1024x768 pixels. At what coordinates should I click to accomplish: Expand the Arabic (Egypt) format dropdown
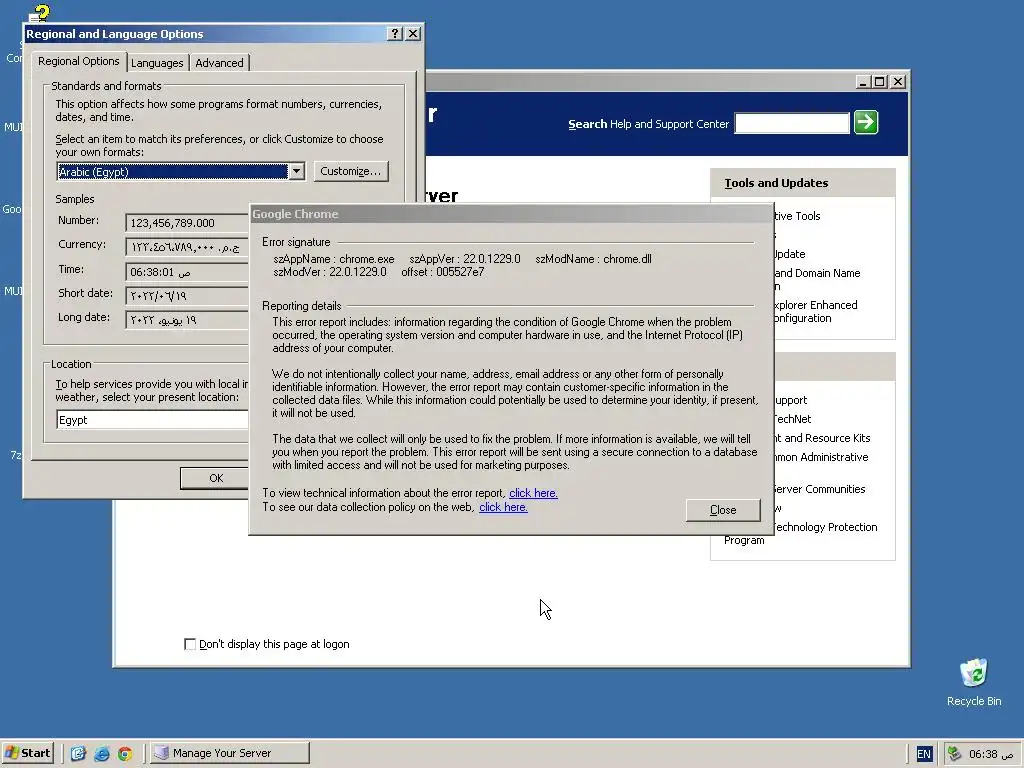[x=296, y=171]
